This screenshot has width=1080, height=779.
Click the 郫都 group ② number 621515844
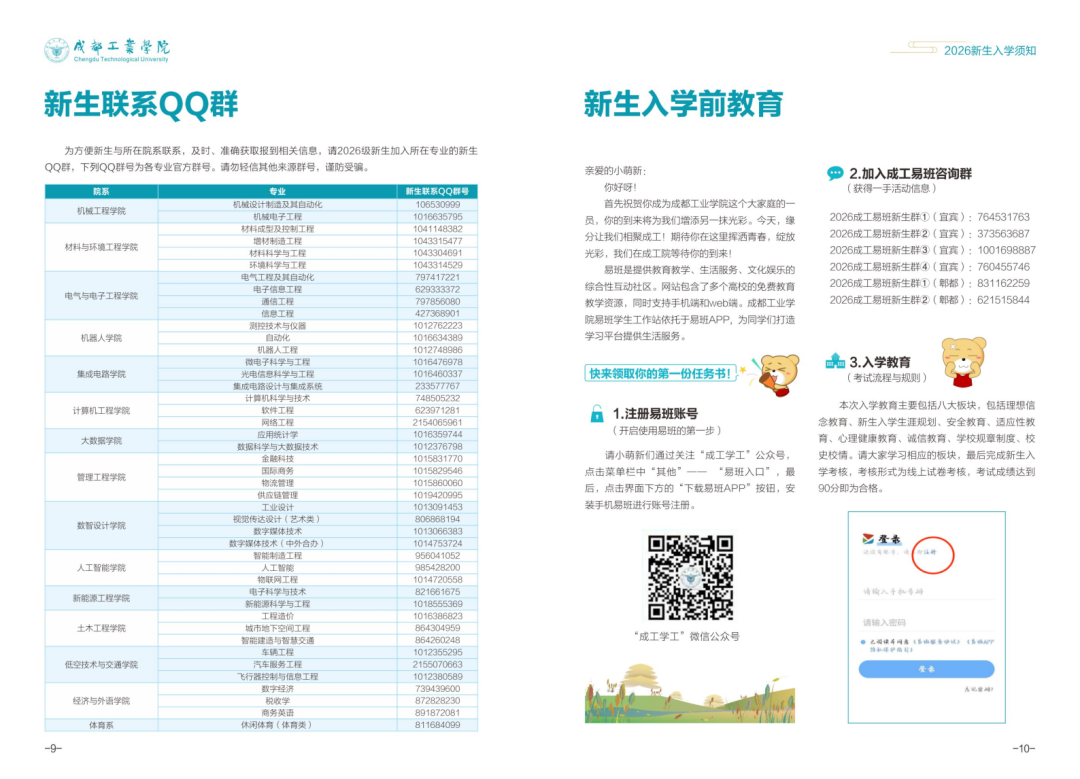click(1003, 300)
